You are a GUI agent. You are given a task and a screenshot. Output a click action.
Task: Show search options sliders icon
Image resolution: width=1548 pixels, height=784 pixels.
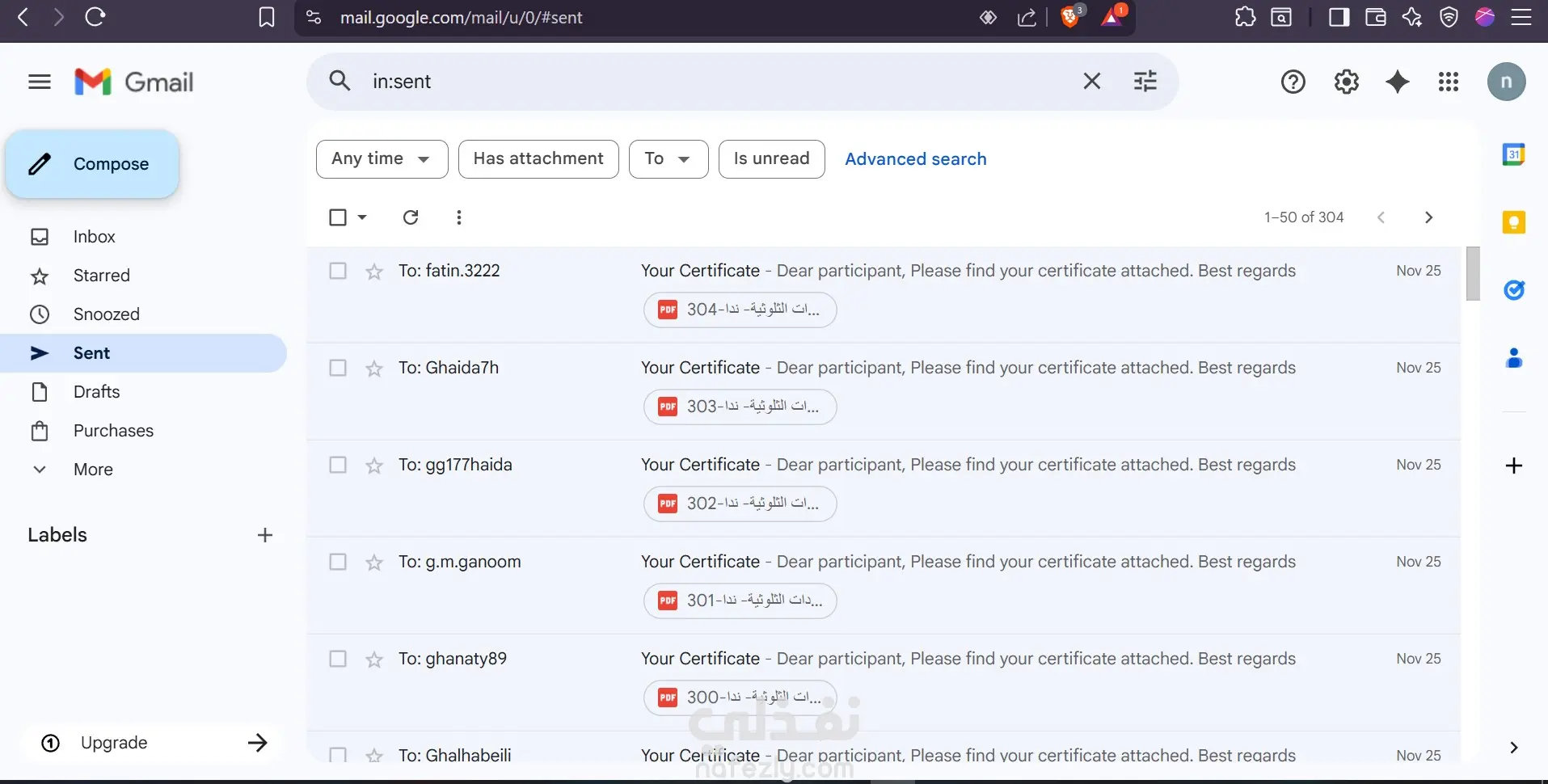[x=1145, y=81]
